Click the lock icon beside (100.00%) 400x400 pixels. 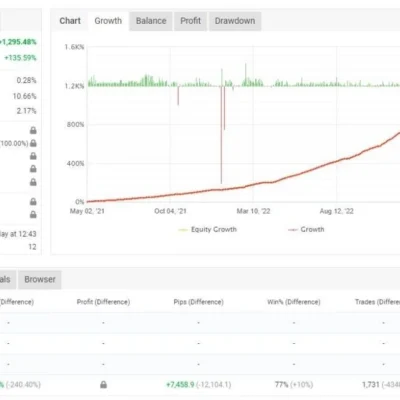click(33, 143)
